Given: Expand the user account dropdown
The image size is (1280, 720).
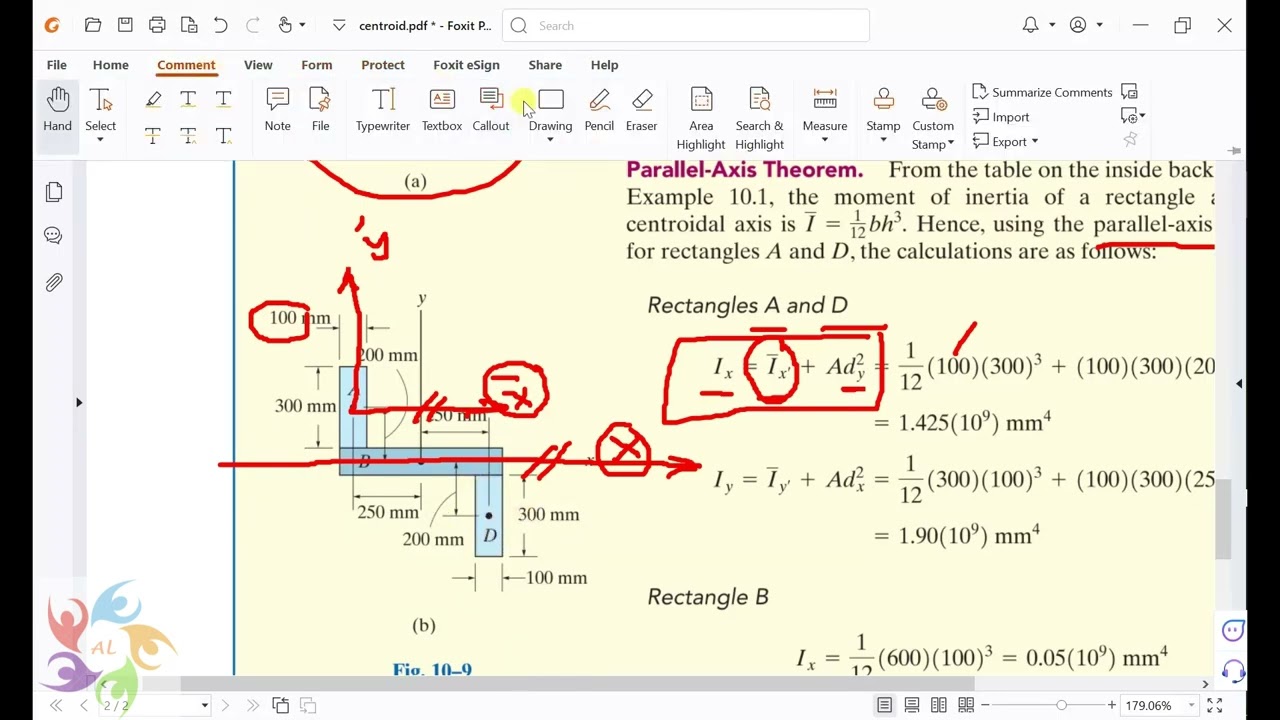Looking at the screenshot, I should (x=1100, y=25).
